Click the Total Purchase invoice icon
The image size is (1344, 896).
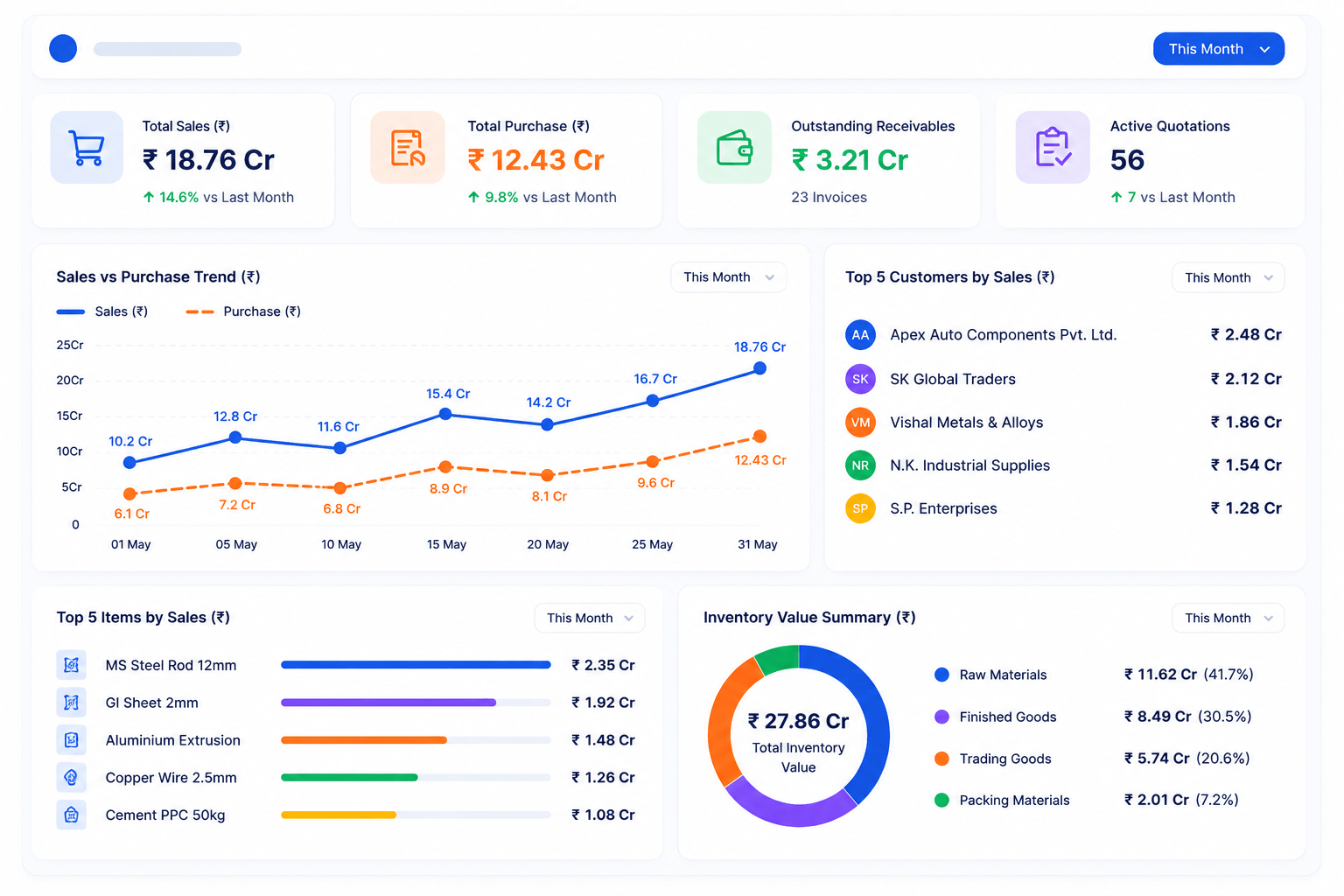pyautogui.click(x=408, y=147)
